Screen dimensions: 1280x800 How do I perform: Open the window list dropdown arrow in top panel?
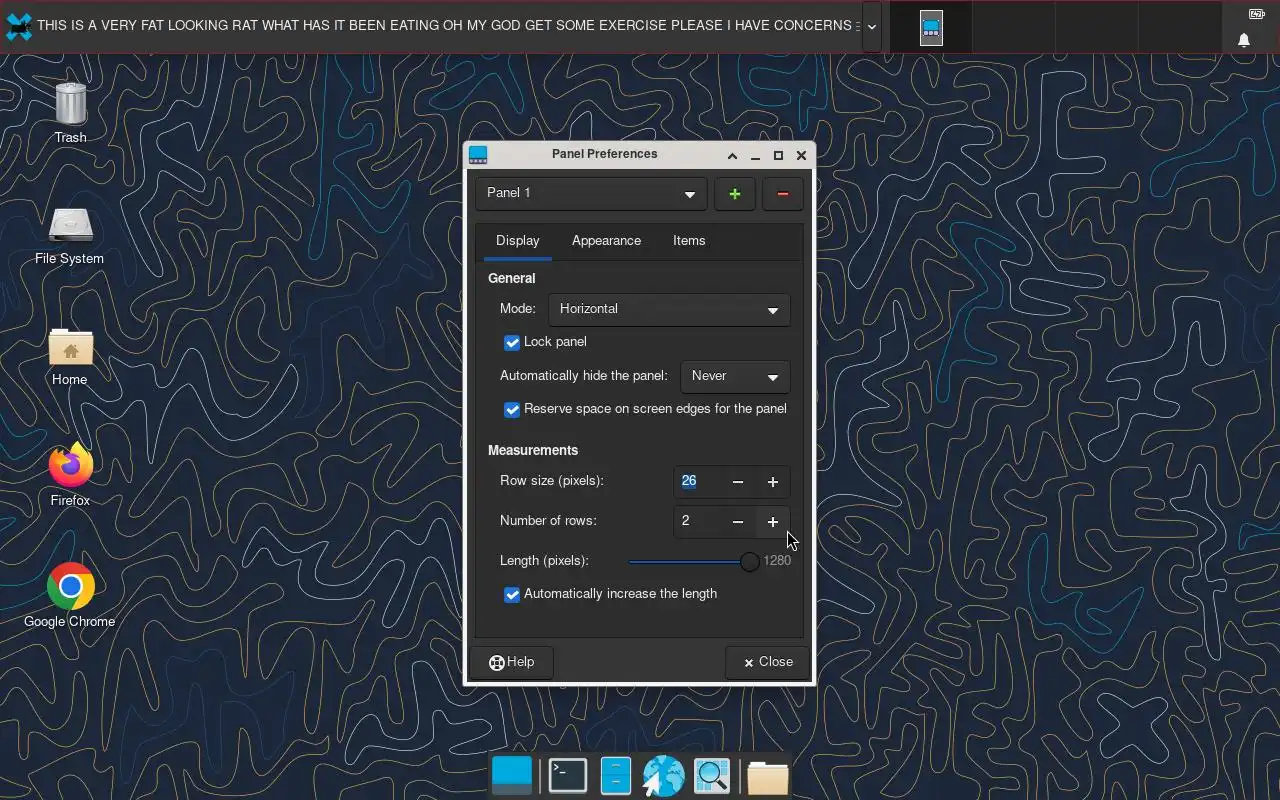click(x=872, y=27)
